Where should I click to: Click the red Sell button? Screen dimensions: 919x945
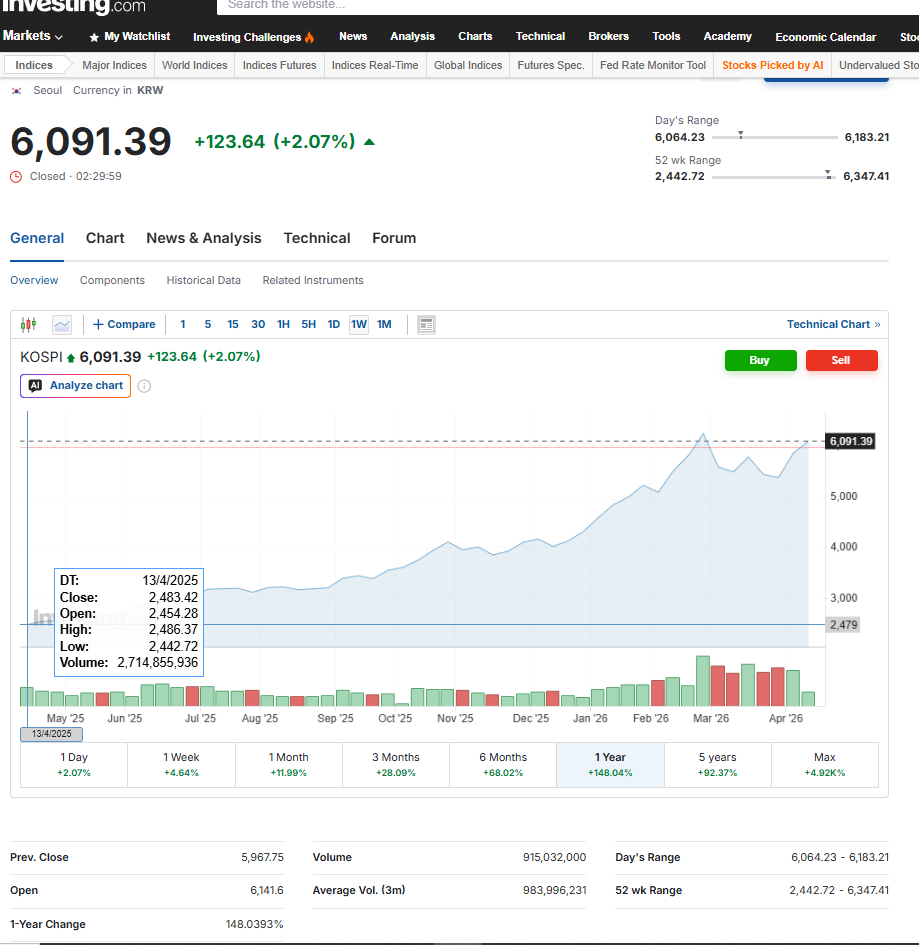(841, 360)
